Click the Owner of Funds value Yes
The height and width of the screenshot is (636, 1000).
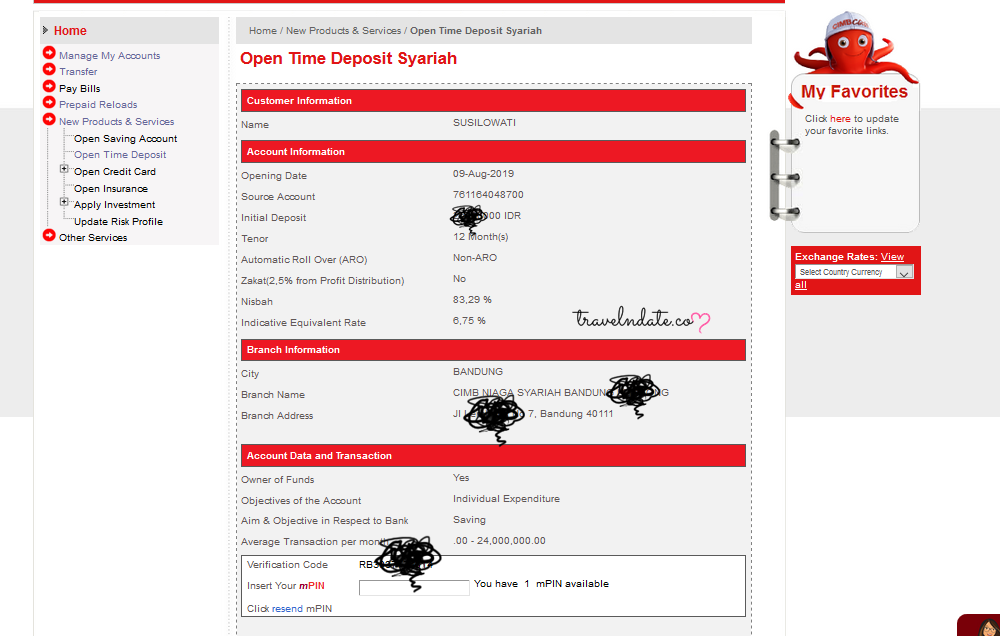(x=461, y=478)
